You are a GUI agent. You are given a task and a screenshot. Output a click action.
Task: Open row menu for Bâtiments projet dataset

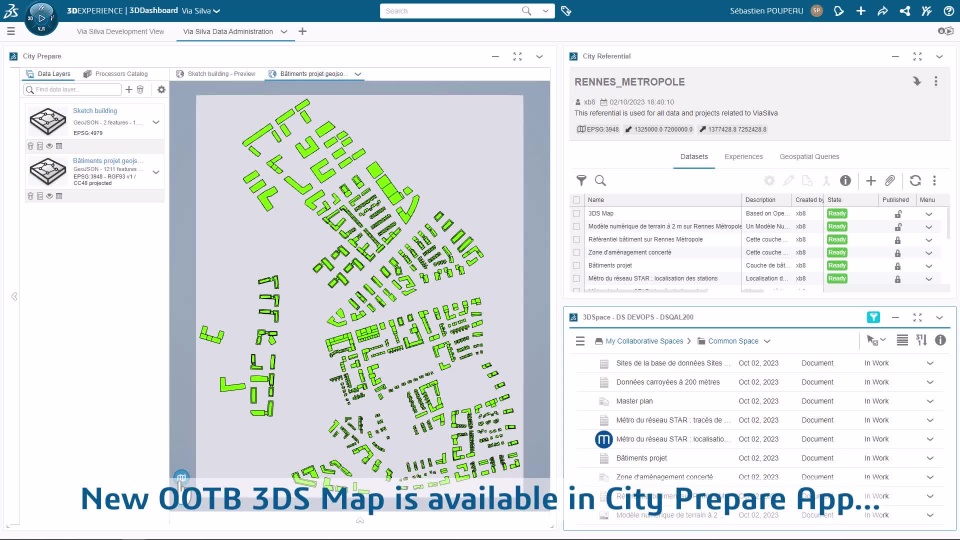[x=929, y=266]
